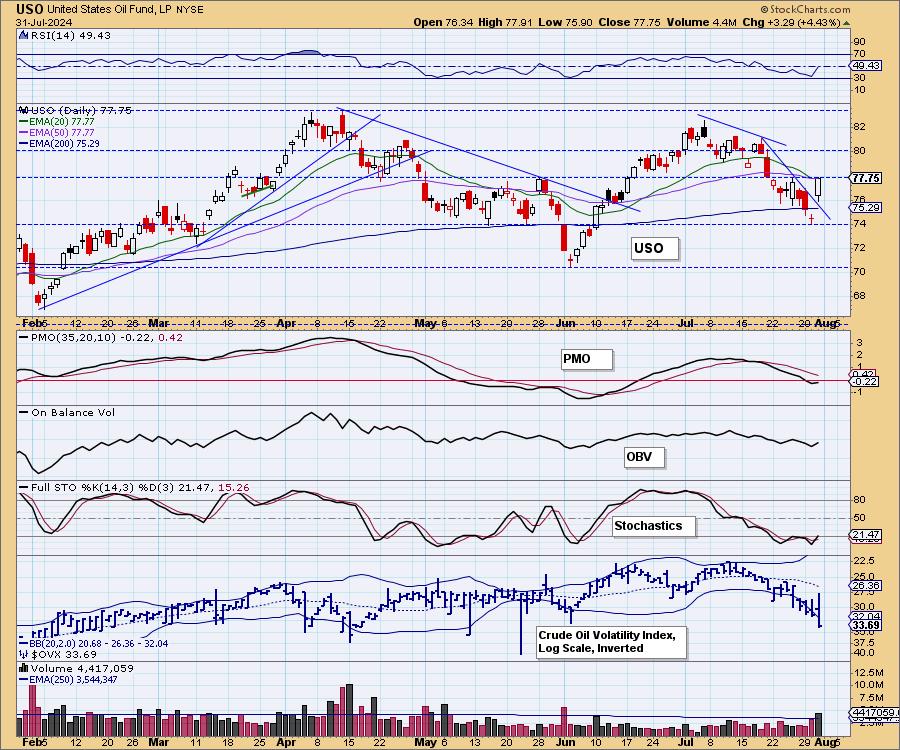Viewport: 900px width, 750px height.
Task: Click the OBV annotation box
Action: pos(643,457)
